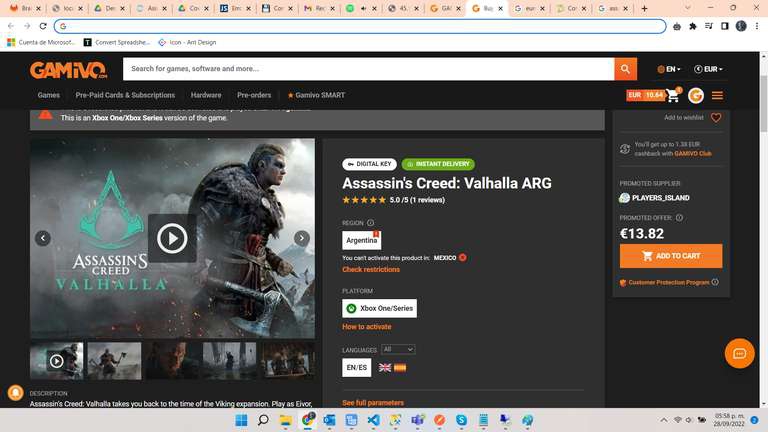
Task: Click the browser back arrow
Action: pyautogui.click(x=11, y=26)
